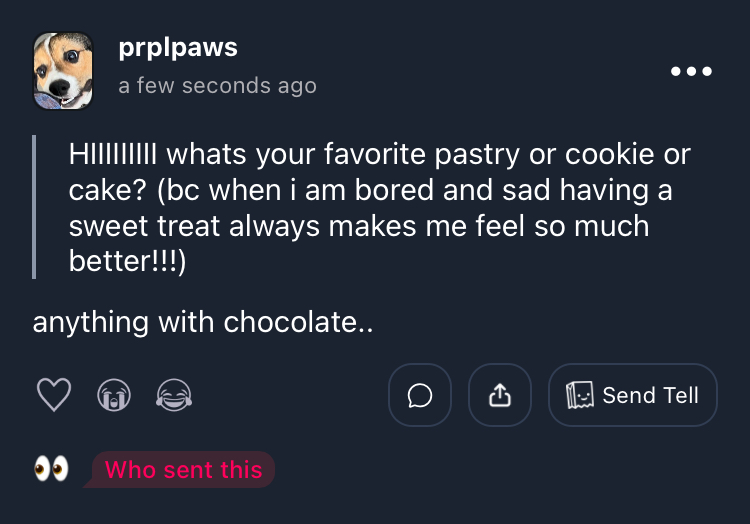
Task: Open the prplpaws profile from the username
Action: pyautogui.click(x=177, y=48)
